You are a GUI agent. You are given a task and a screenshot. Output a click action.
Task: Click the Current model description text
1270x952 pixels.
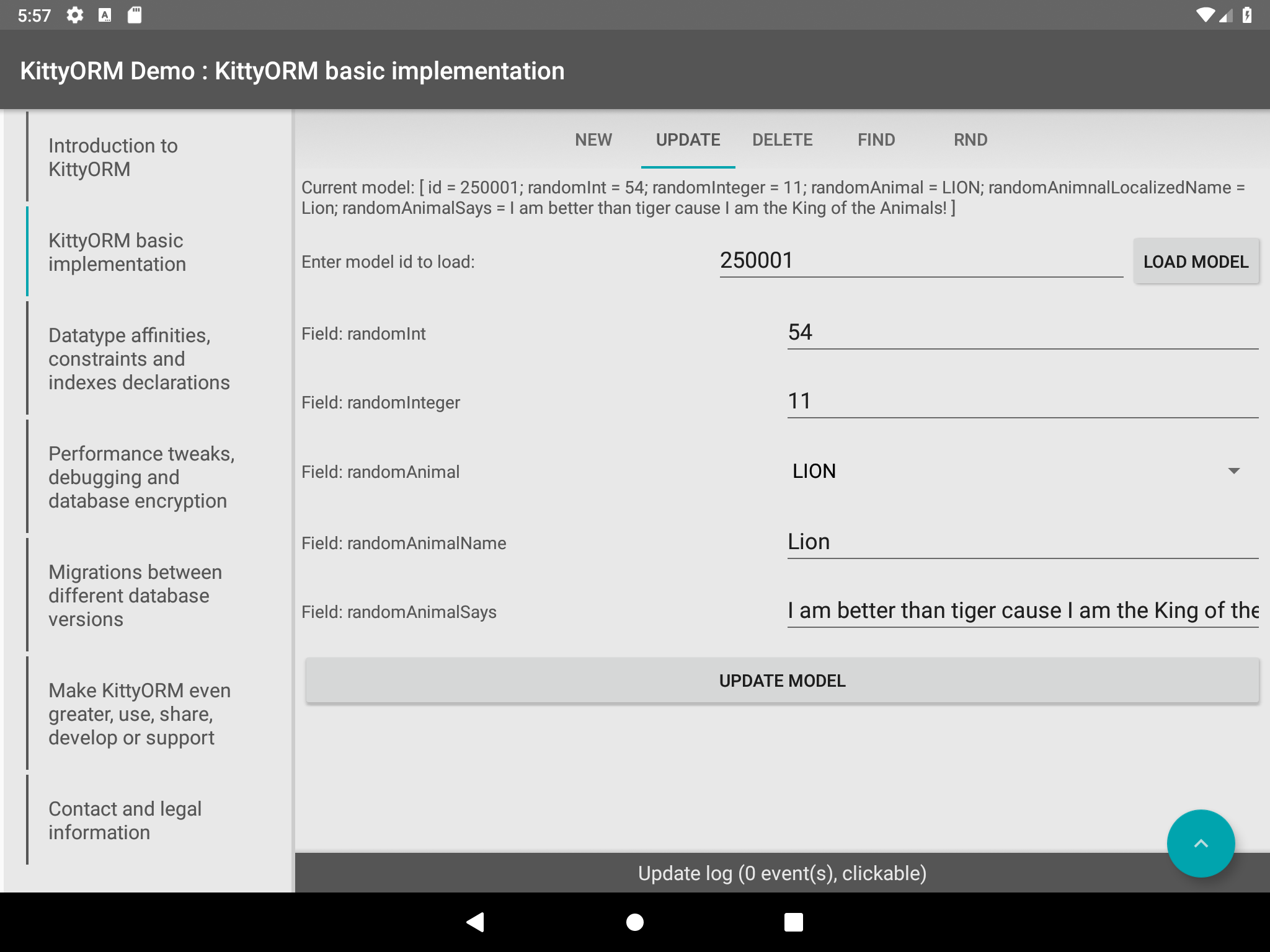(773, 198)
